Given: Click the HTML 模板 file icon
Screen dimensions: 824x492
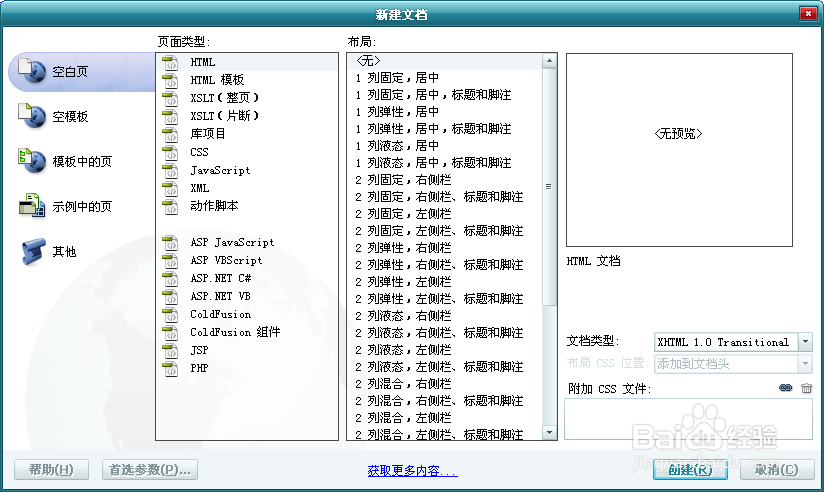Looking at the screenshot, I should [170, 80].
